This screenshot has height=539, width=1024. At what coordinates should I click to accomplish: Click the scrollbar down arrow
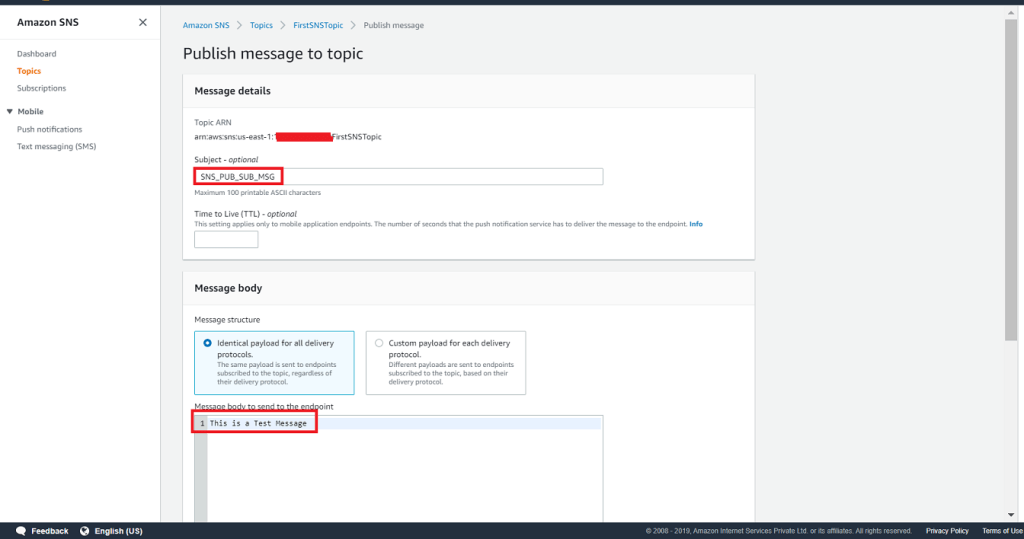coord(1011,515)
